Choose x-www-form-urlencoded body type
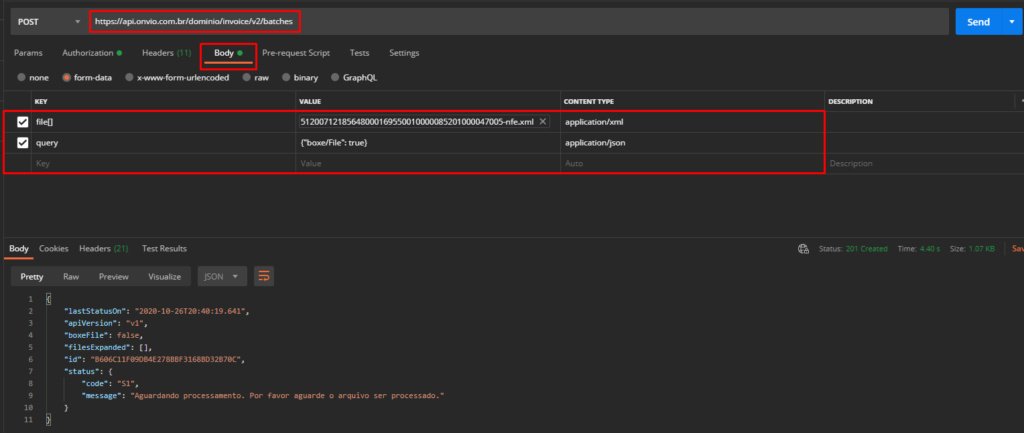Viewport: 1024px width, 433px height. click(177, 78)
